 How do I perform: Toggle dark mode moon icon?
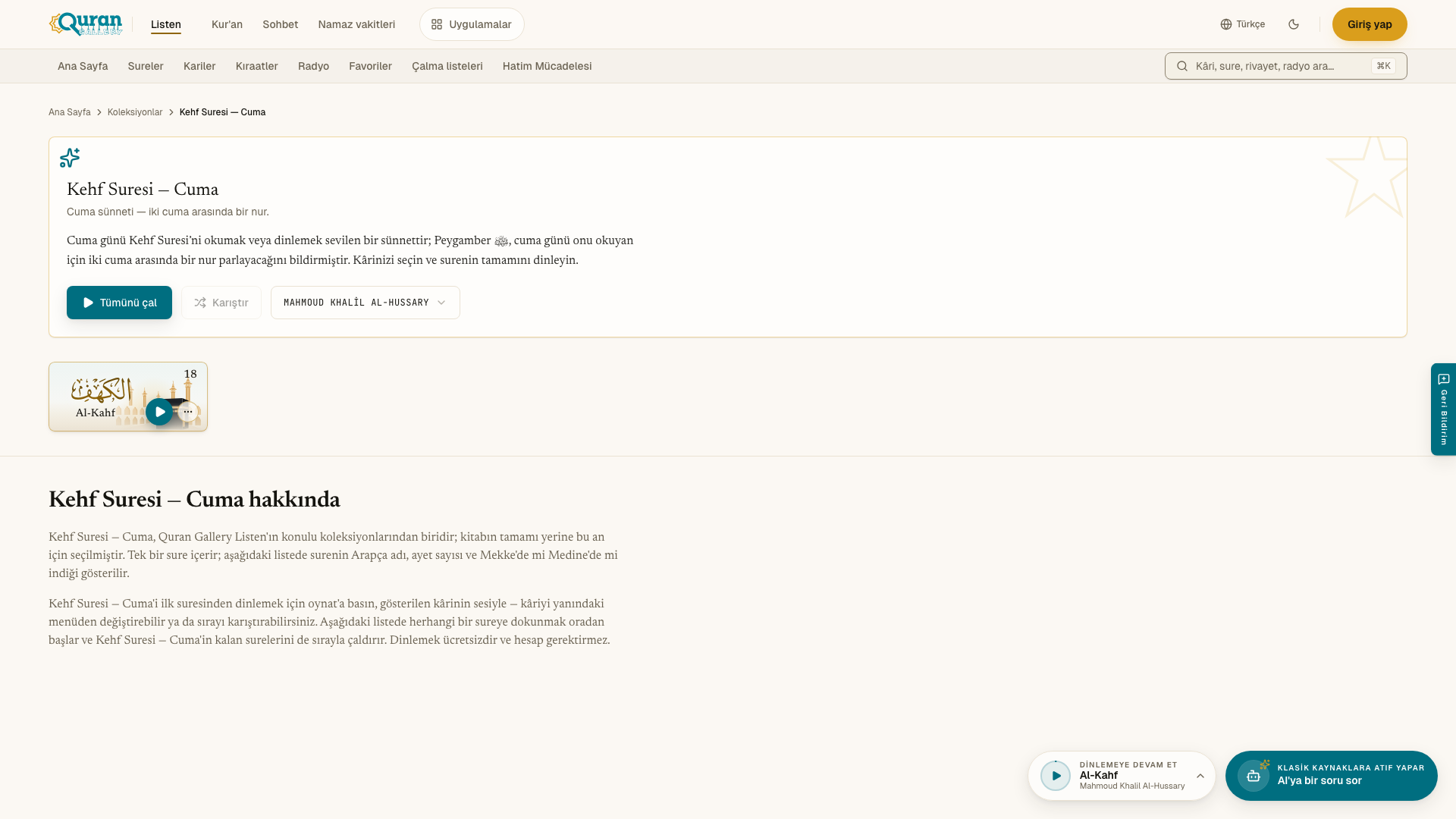click(x=1294, y=24)
